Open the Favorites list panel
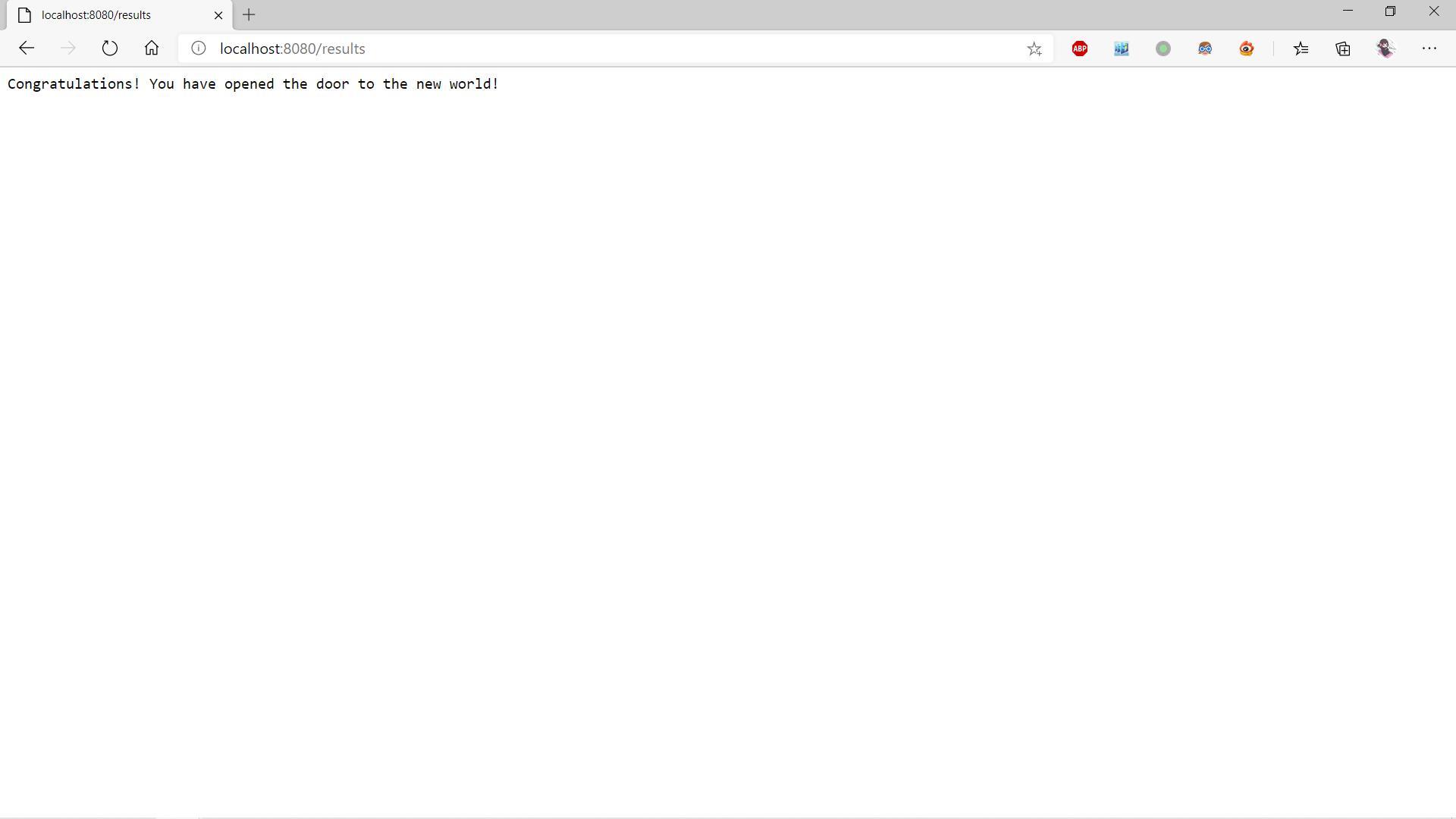The image size is (1456, 819). click(x=1301, y=49)
